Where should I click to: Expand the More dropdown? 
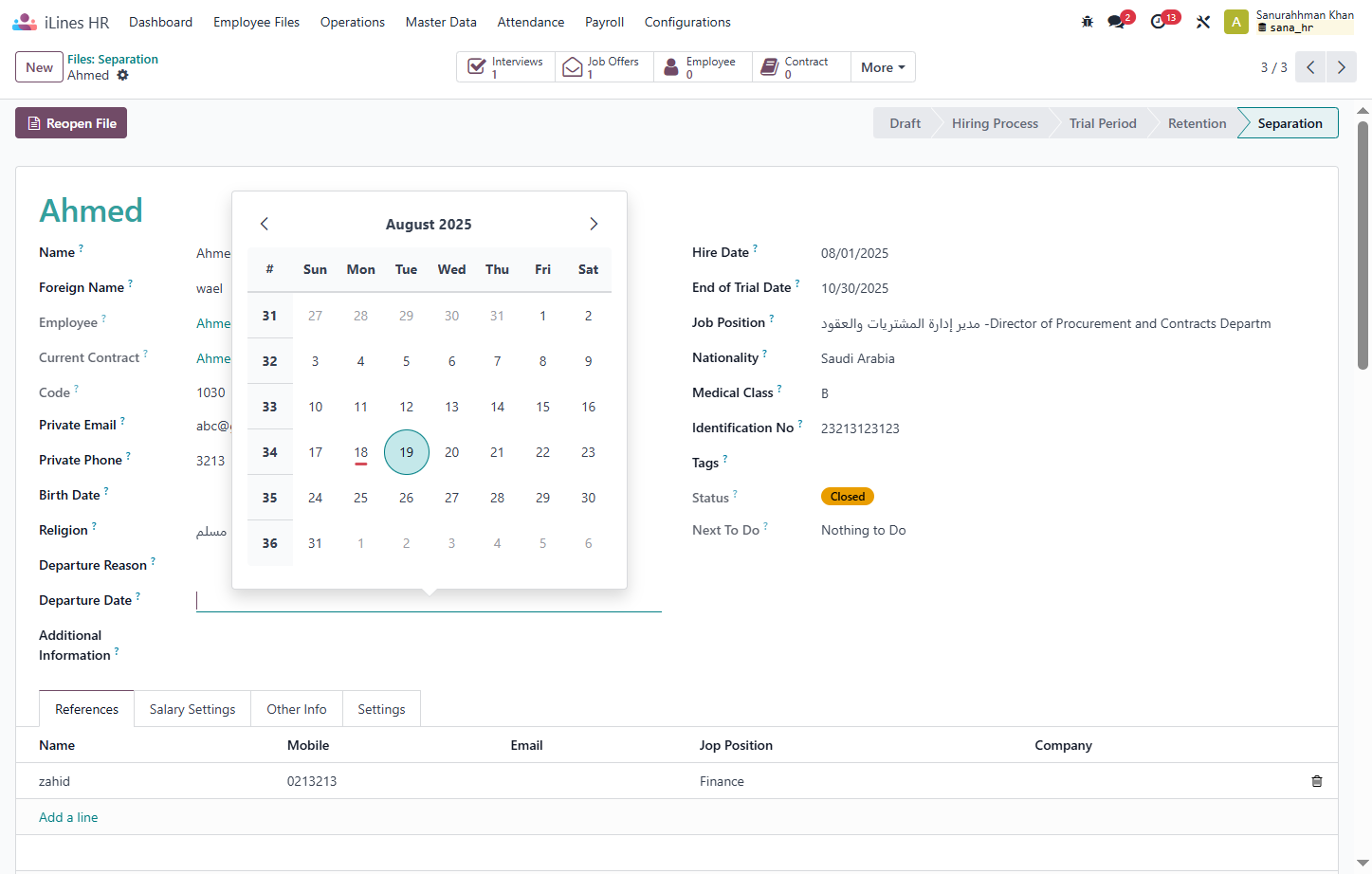tap(883, 67)
